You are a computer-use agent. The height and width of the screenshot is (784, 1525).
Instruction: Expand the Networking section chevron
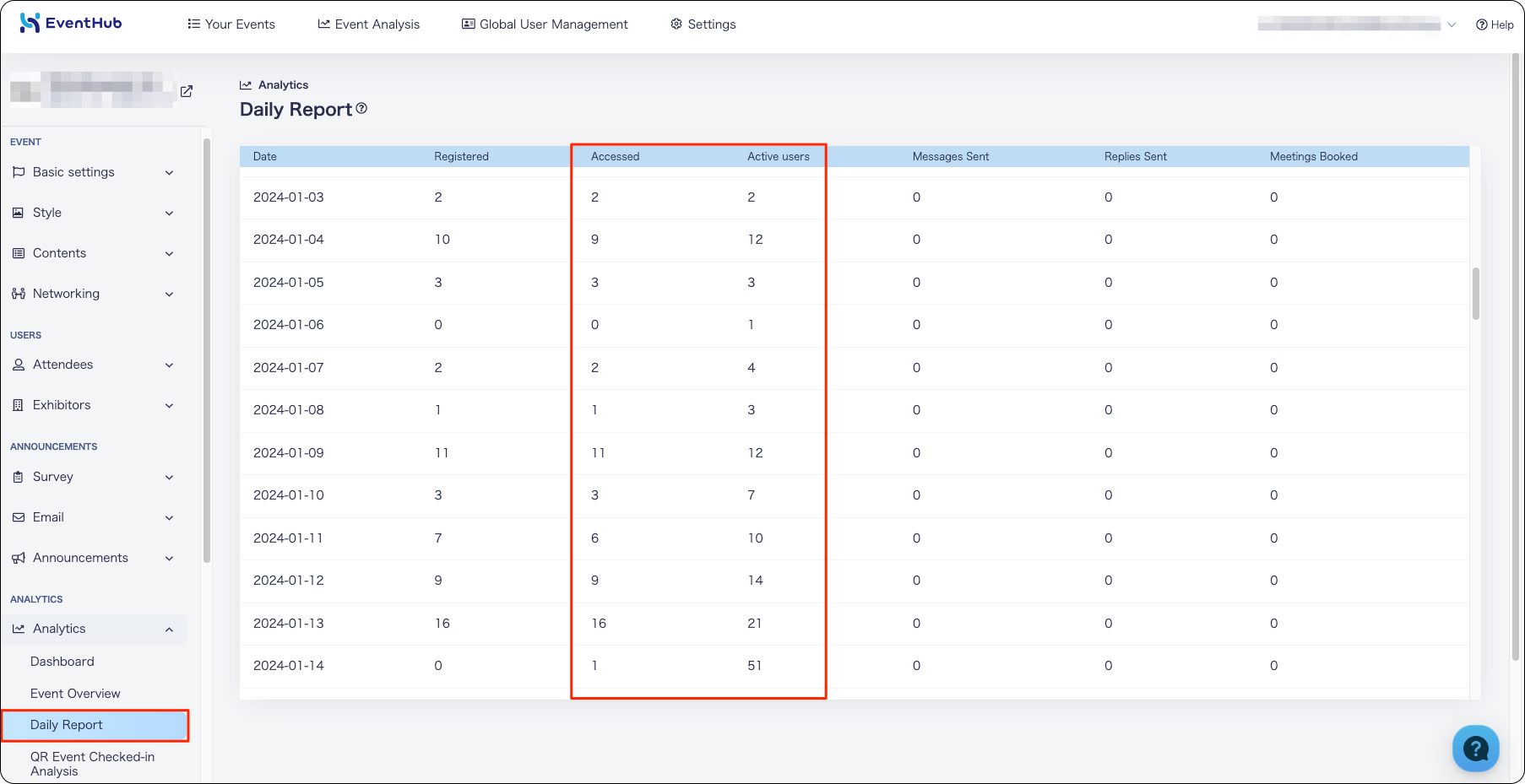click(169, 295)
